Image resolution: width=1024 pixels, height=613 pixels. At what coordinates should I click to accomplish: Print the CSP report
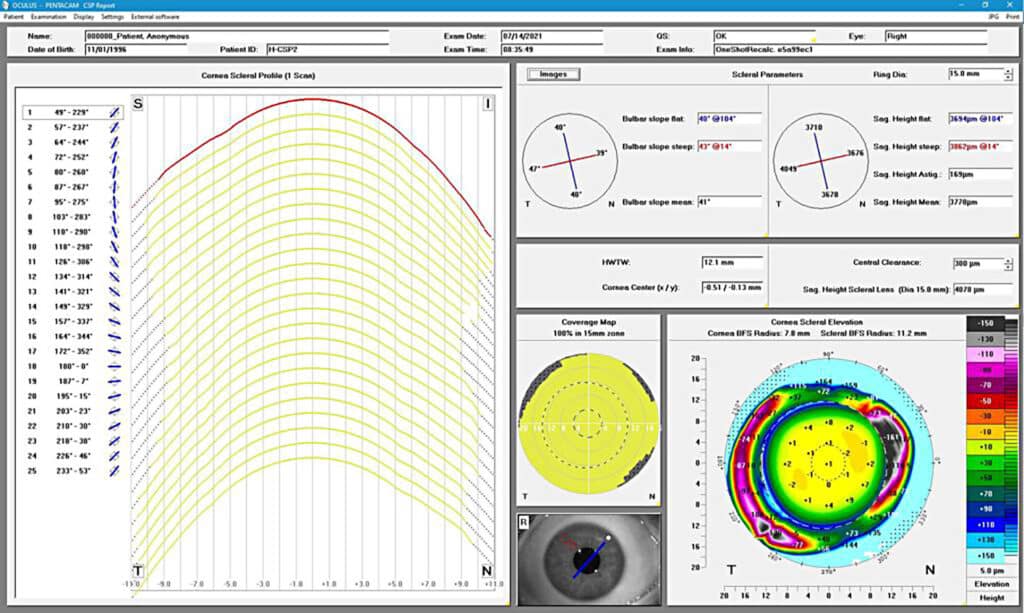point(1012,16)
